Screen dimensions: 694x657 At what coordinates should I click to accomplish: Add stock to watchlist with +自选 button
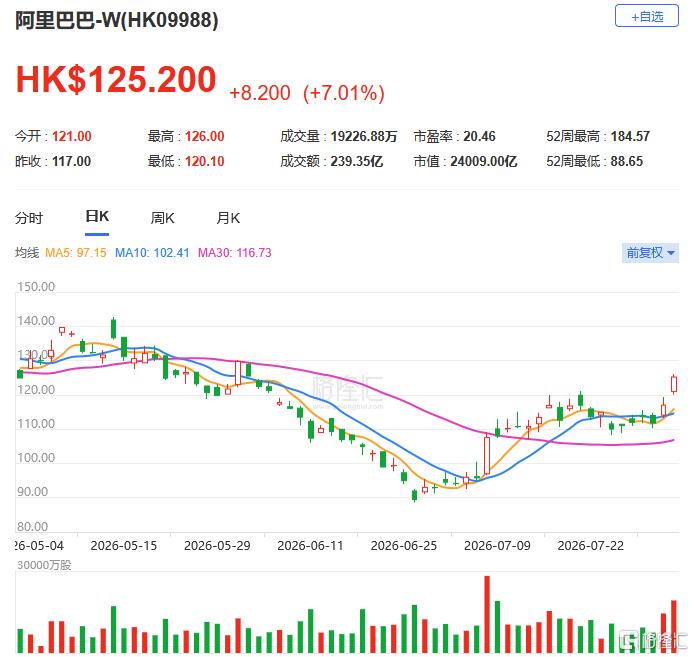(646, 16)
